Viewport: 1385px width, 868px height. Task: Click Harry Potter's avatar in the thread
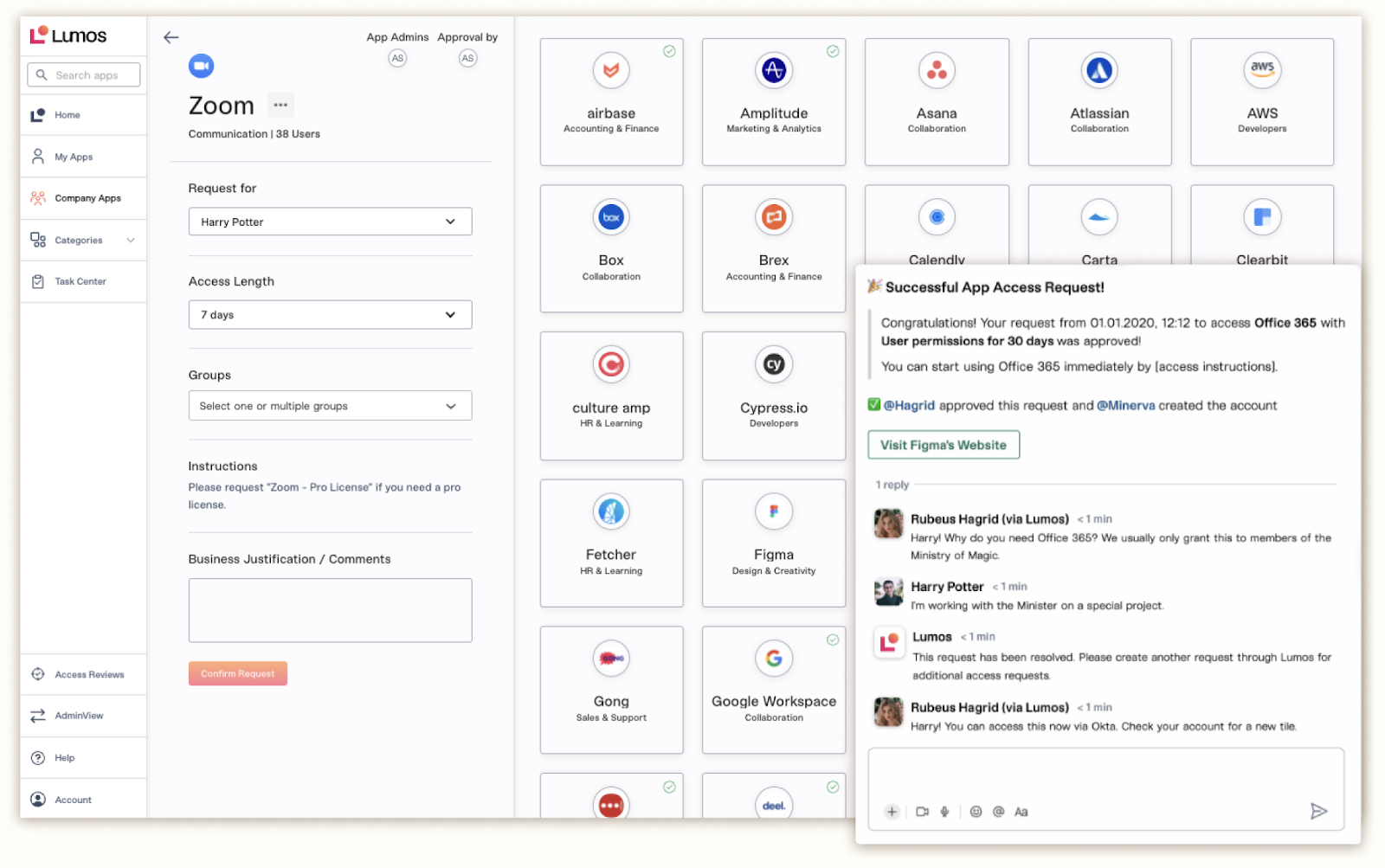888,592
